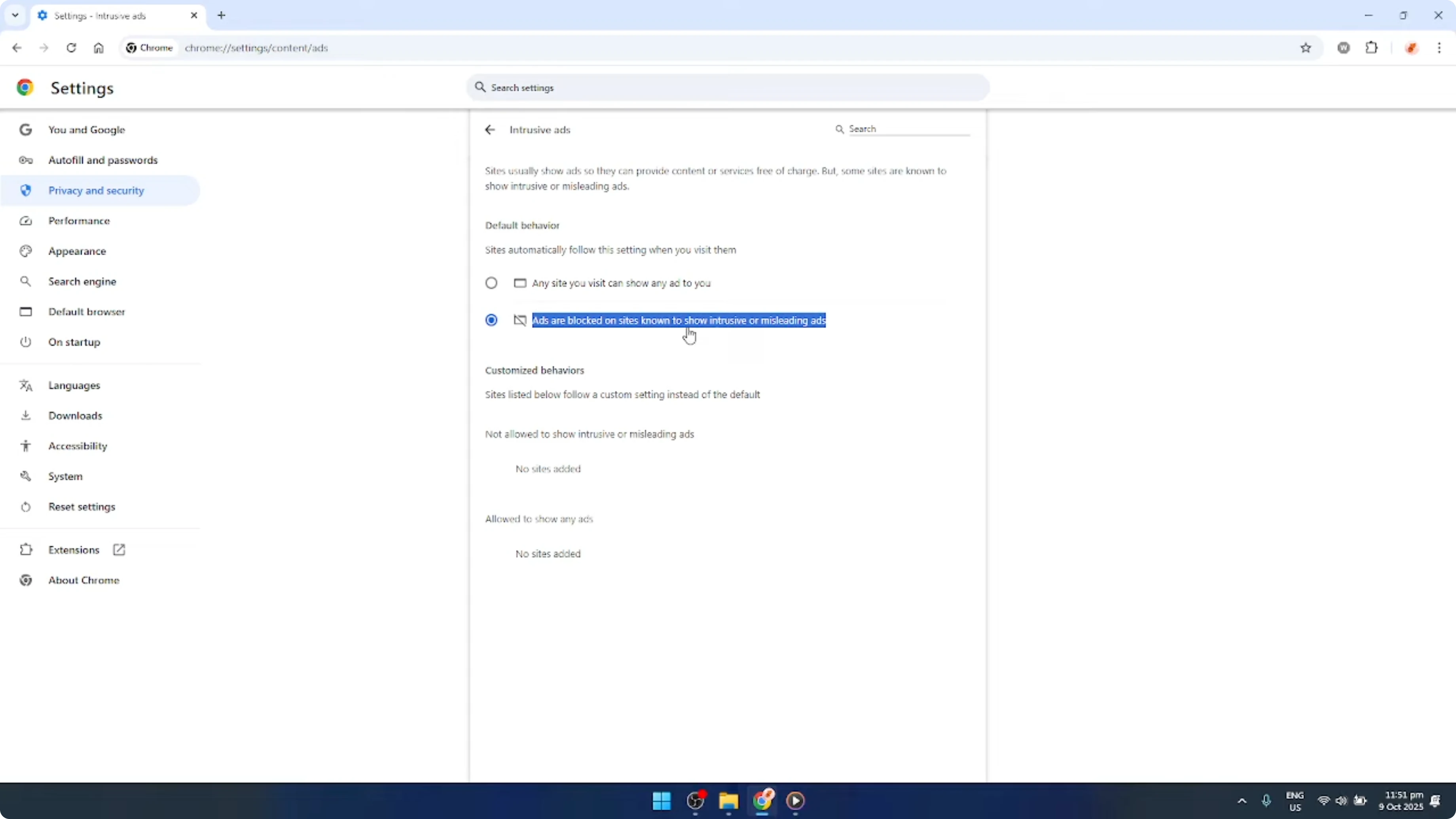Launch File Explorer from the taskbar

pos(728,801)
